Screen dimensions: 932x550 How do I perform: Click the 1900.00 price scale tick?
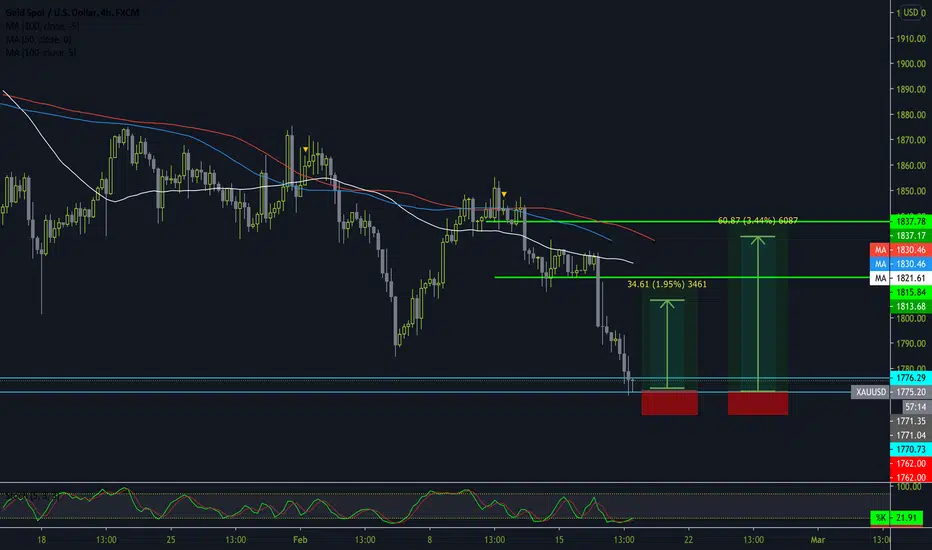(911, 64)
